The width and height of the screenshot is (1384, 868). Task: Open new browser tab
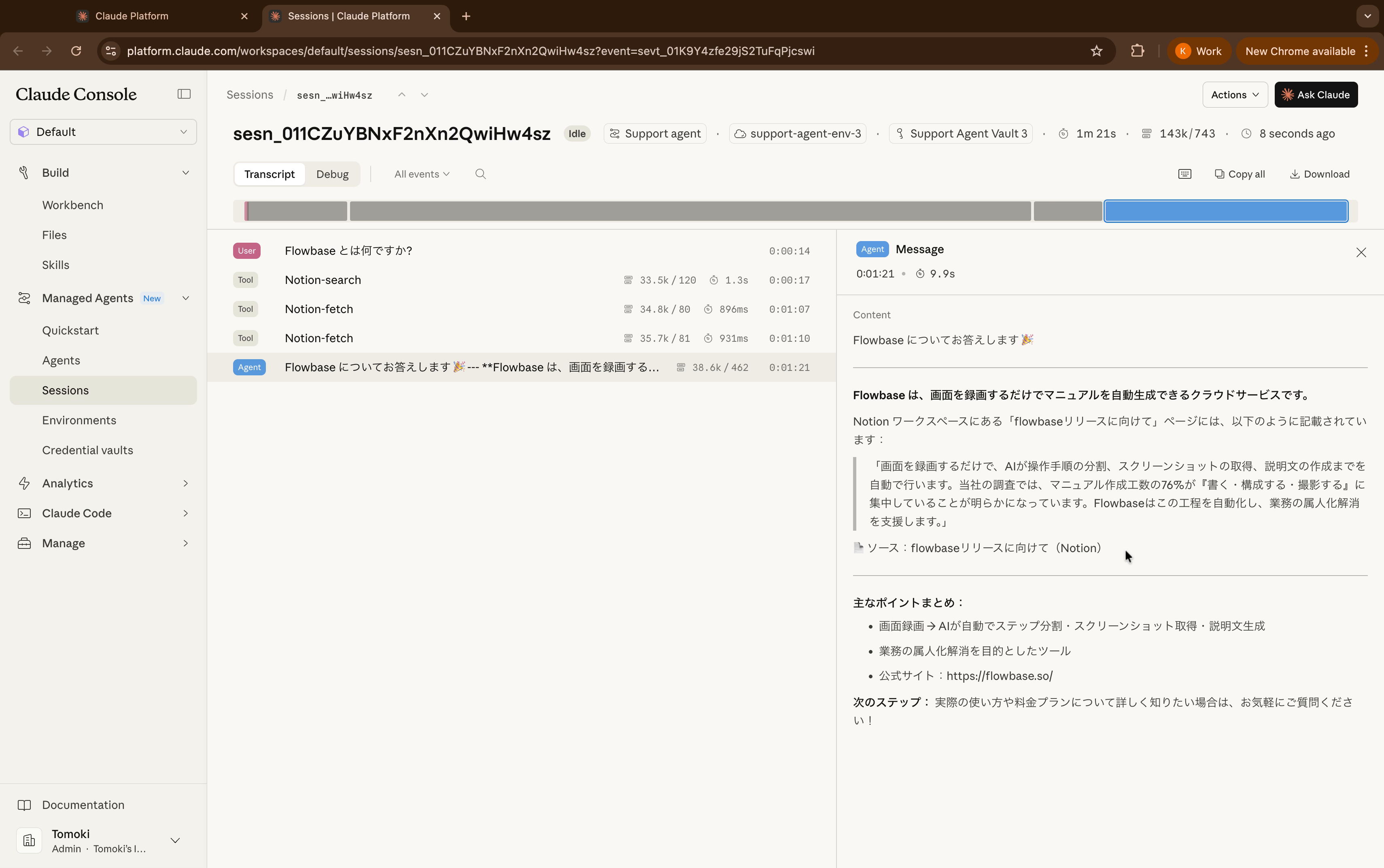point(466,16)
